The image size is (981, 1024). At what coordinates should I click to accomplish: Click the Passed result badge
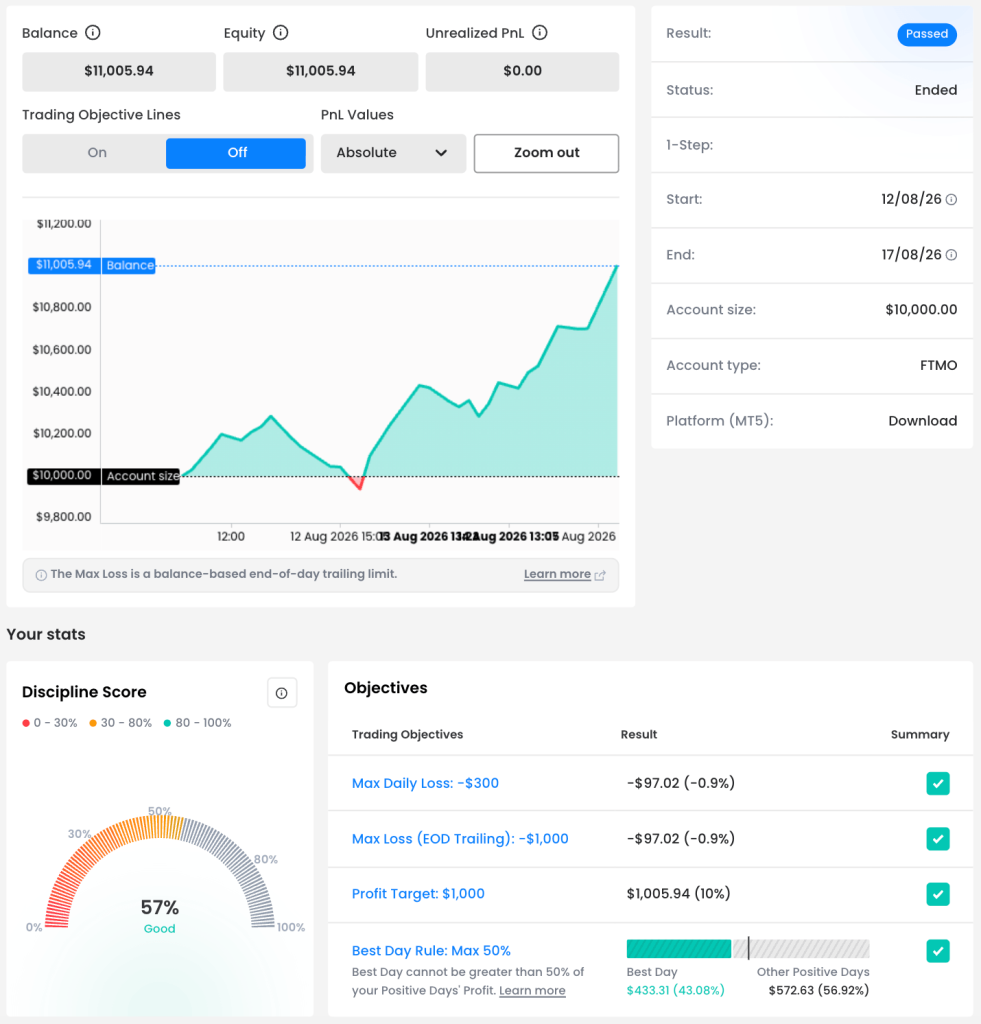[927, 34]
